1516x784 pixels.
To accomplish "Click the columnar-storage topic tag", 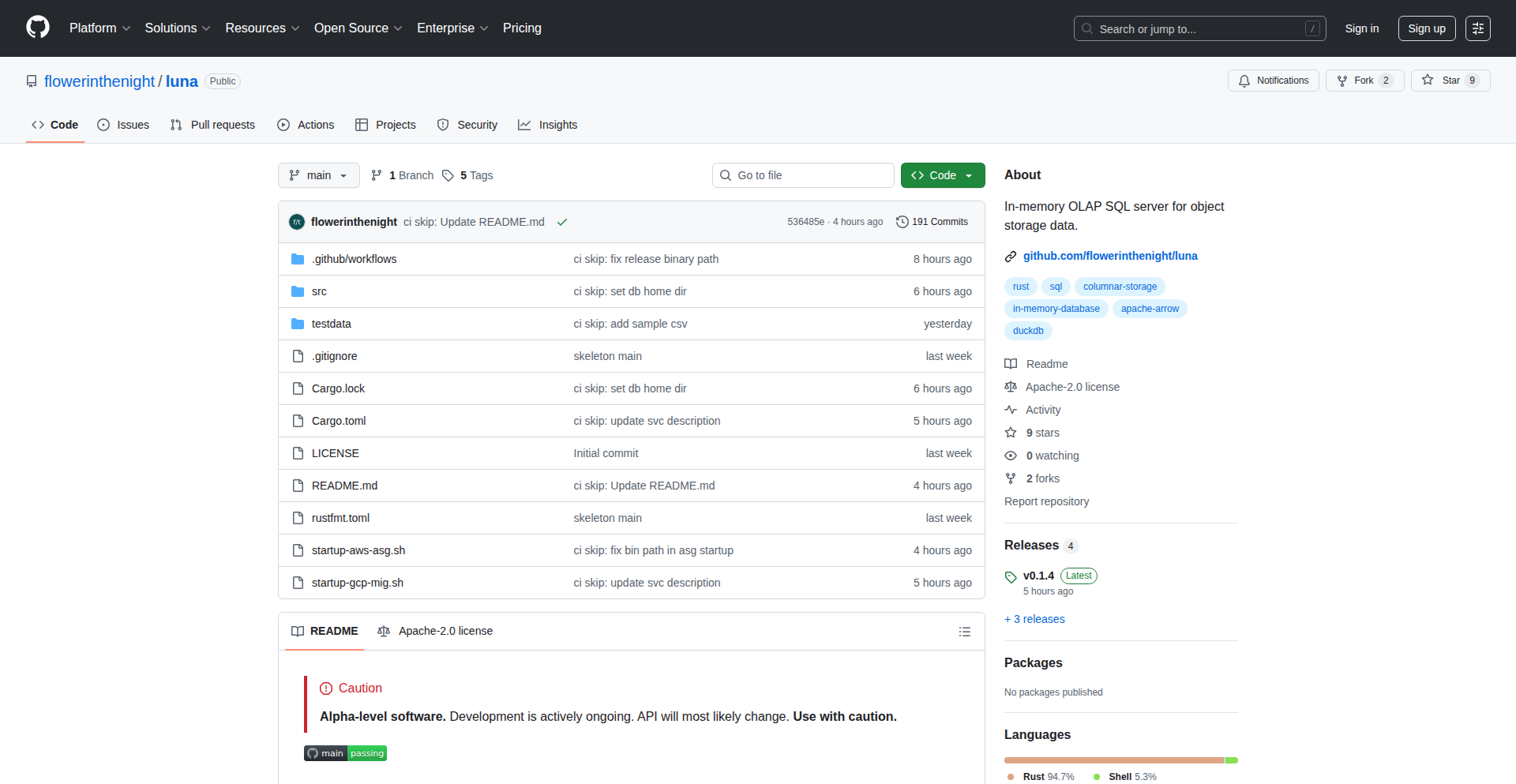I will tap(1120, 287).
